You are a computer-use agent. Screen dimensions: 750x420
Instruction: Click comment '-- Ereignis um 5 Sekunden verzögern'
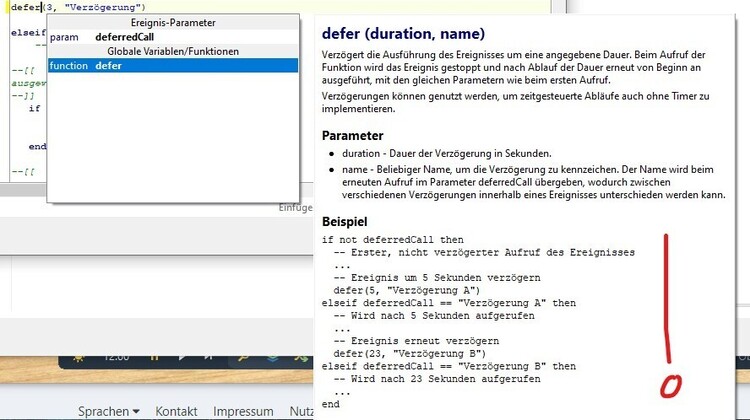(437, 277)
